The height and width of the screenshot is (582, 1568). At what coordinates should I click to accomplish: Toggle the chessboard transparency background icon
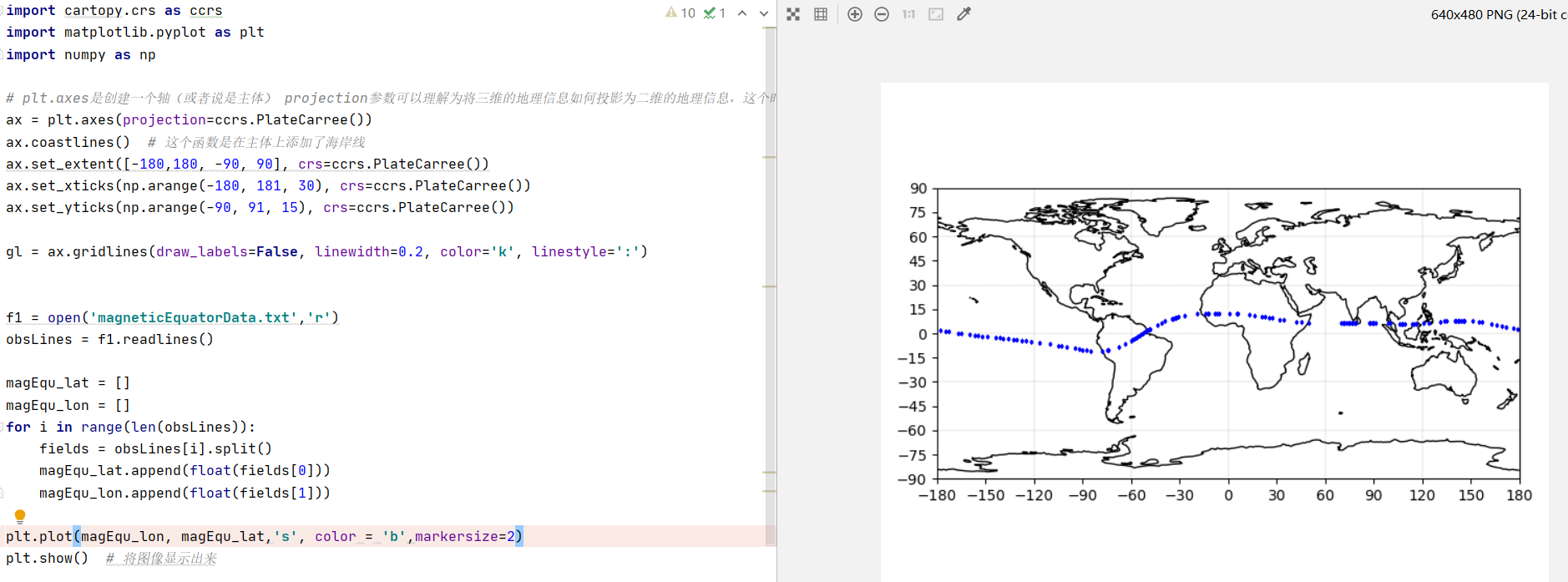click(793, 14)
